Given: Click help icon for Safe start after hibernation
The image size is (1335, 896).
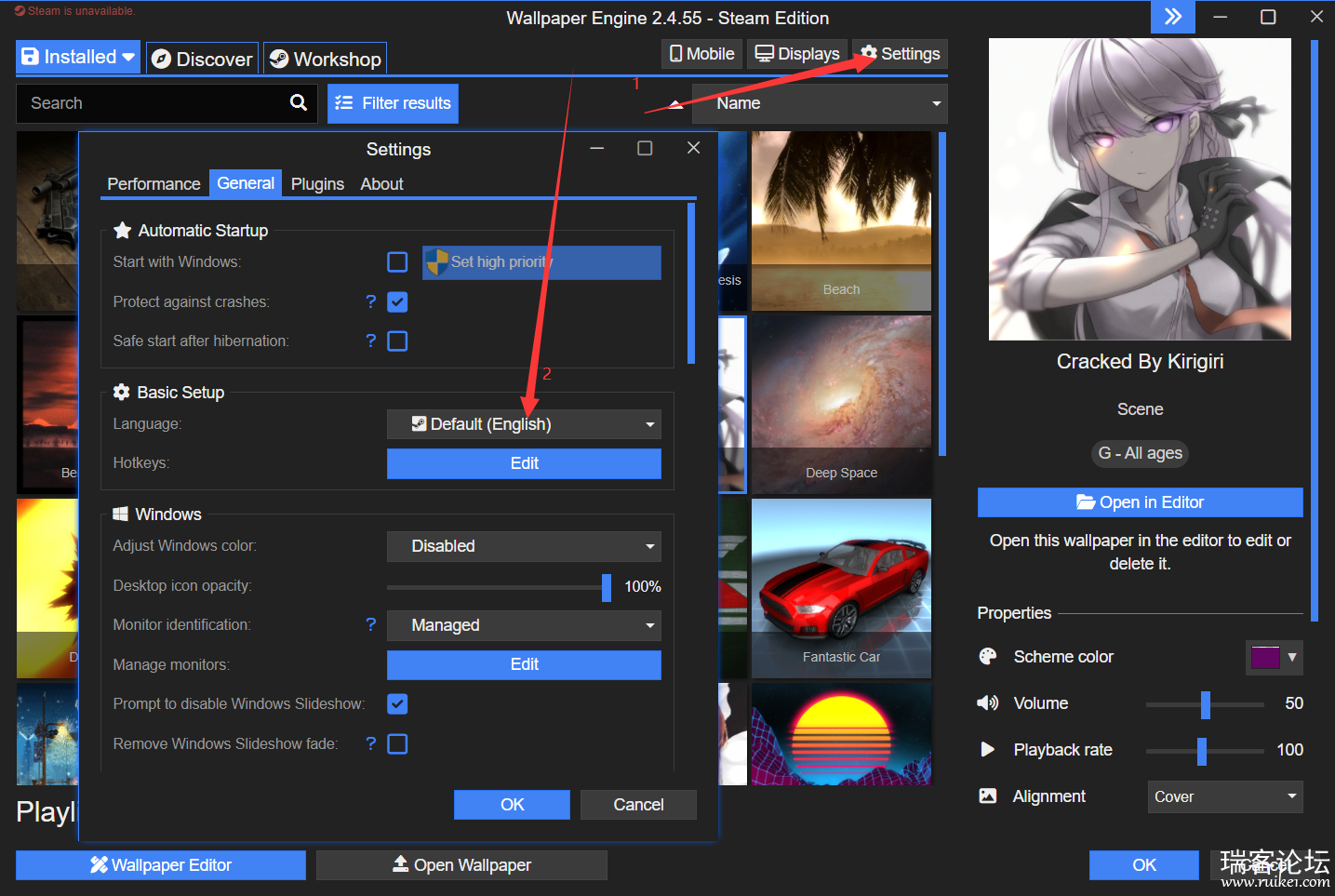Looking at the screenshot, I should click(x=371, y=341).
